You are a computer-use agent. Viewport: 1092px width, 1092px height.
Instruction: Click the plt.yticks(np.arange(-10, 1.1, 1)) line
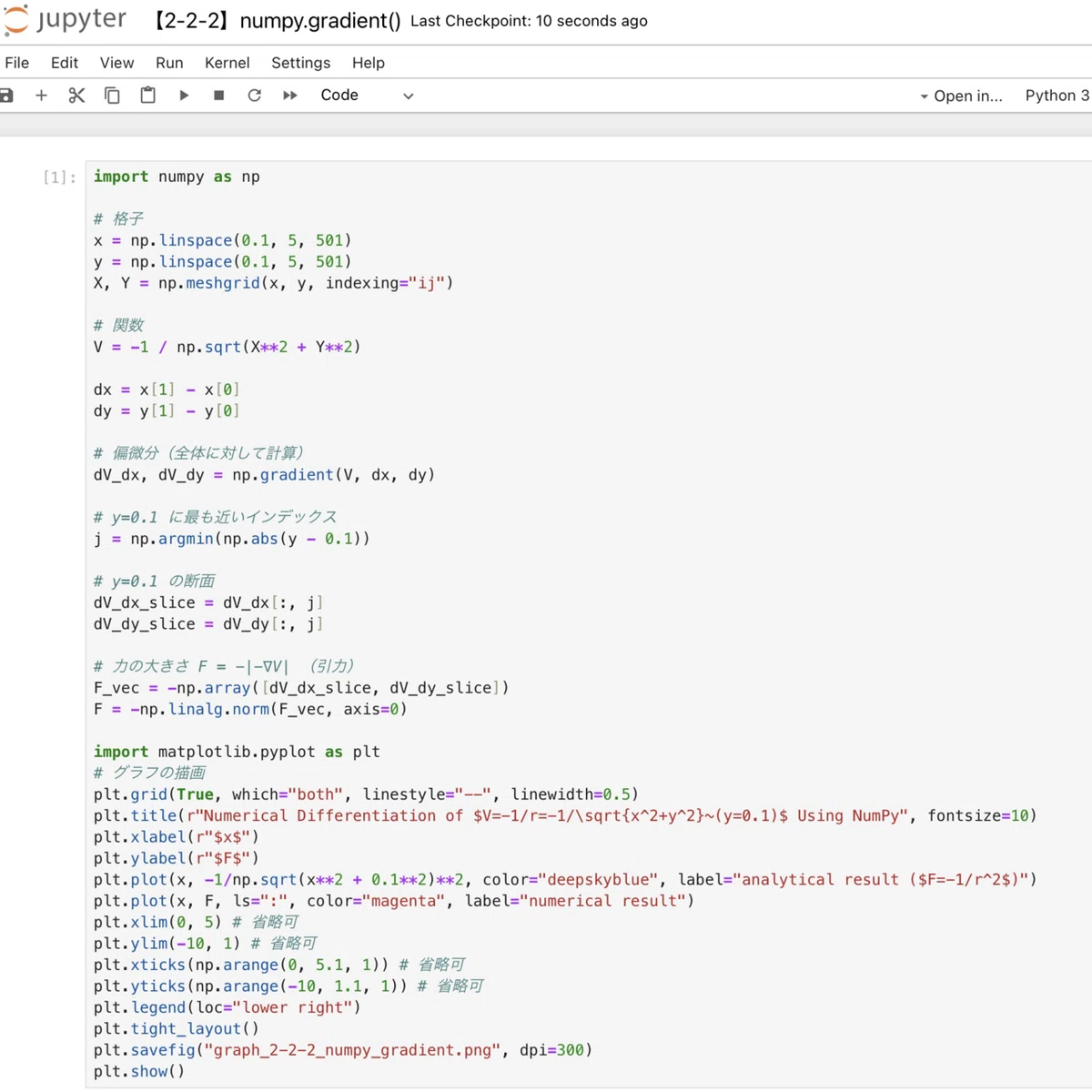[288, 986]
